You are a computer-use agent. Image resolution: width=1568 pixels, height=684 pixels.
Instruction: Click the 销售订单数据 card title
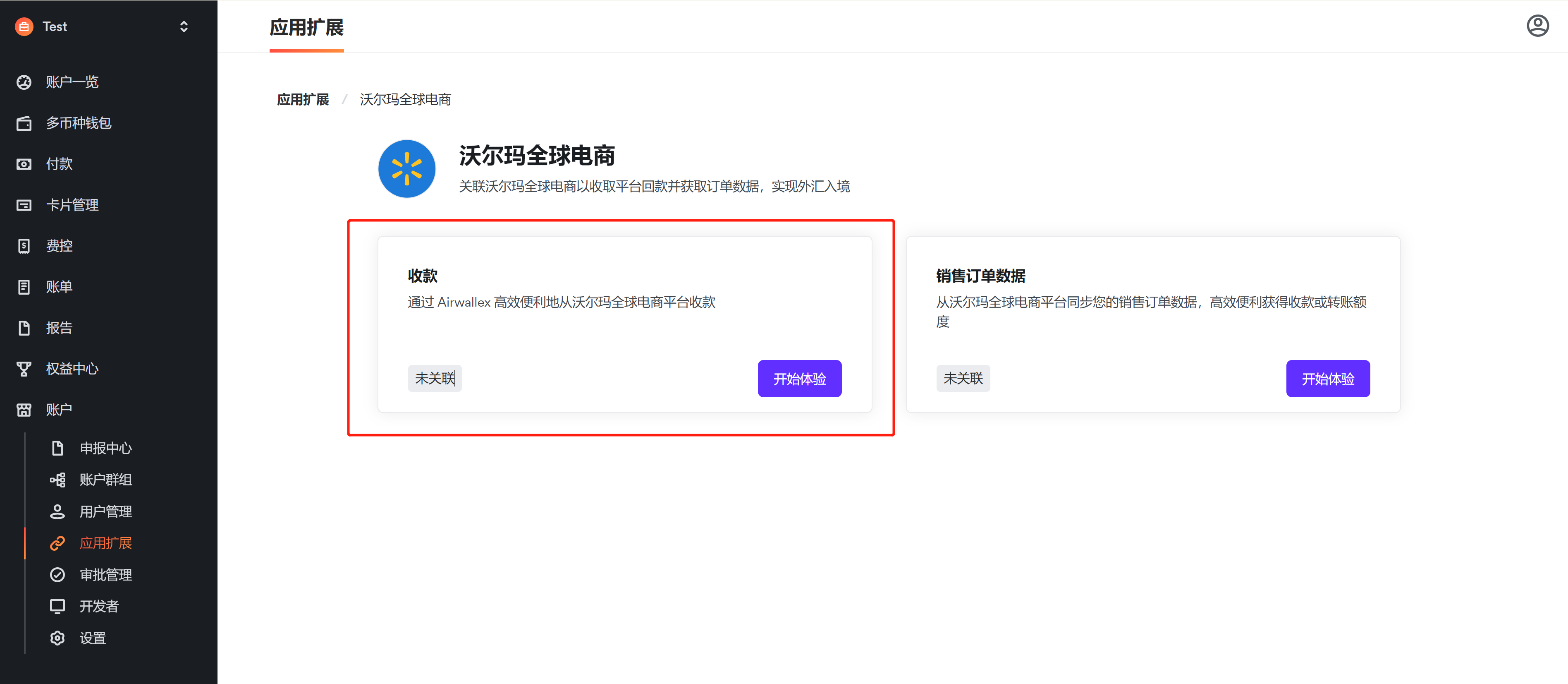980,276
